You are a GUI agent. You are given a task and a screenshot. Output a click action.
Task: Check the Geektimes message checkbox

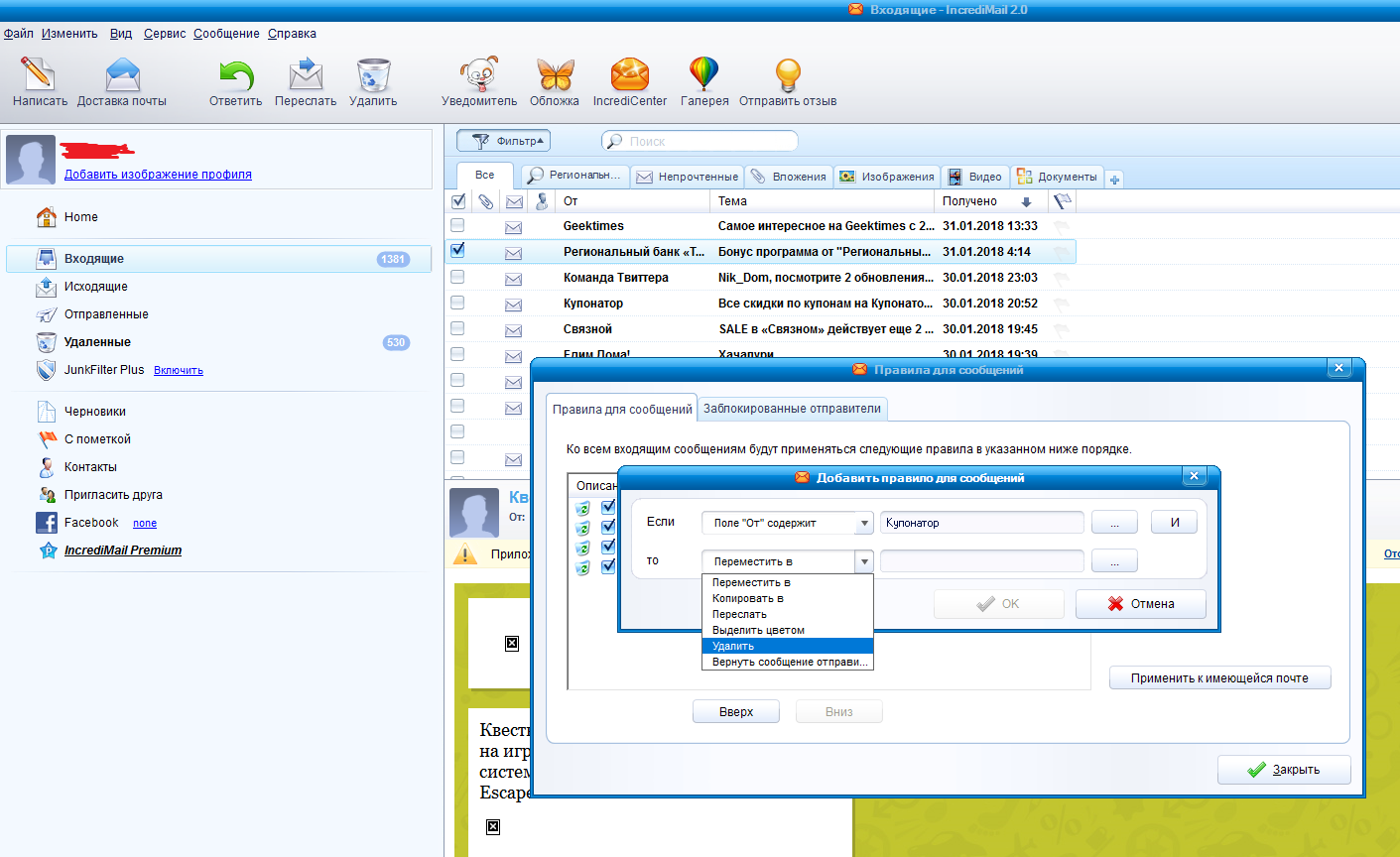pyautogui.click(x=457, y=226)
